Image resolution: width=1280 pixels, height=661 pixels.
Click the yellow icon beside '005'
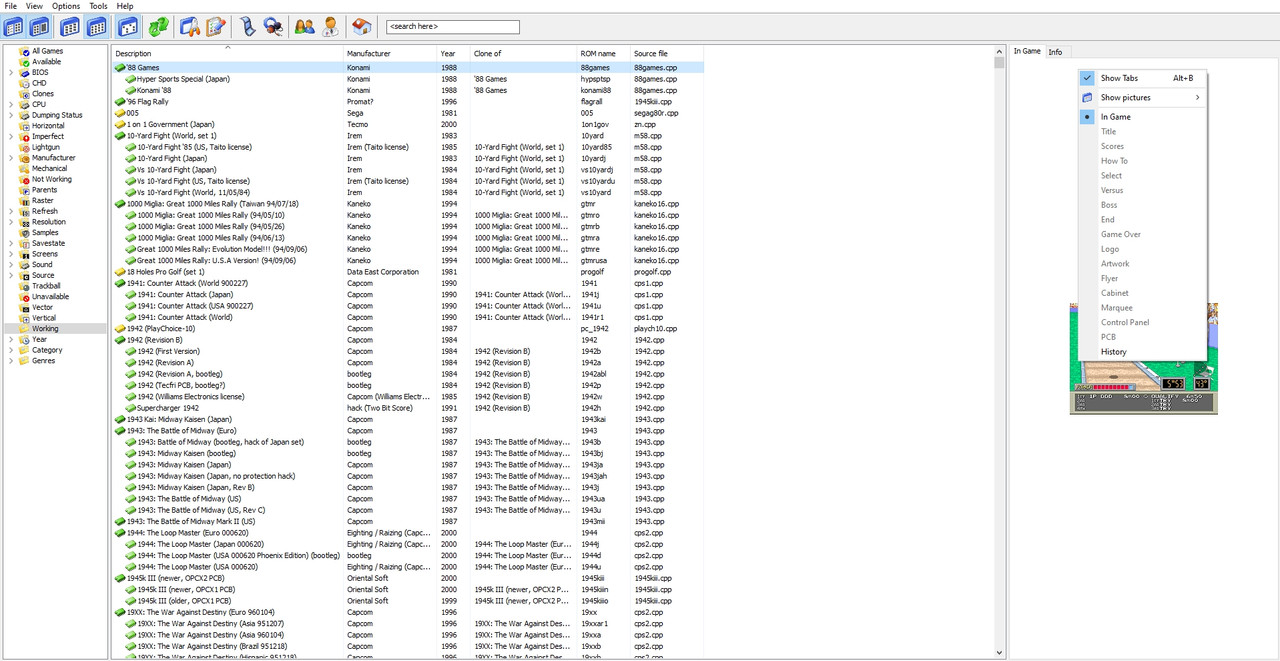119,113
